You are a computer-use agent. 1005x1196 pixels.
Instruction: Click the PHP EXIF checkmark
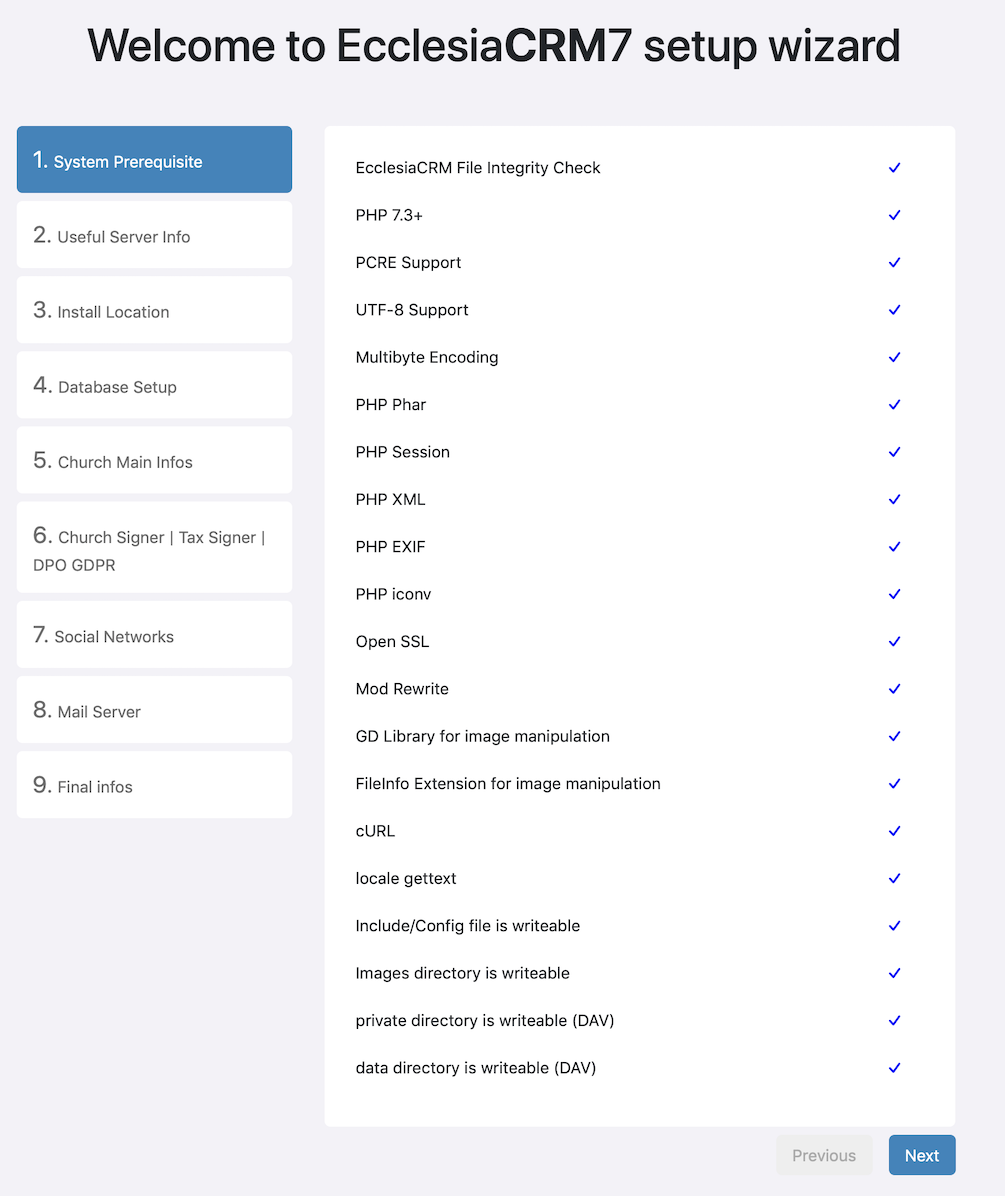pos(894,547)
